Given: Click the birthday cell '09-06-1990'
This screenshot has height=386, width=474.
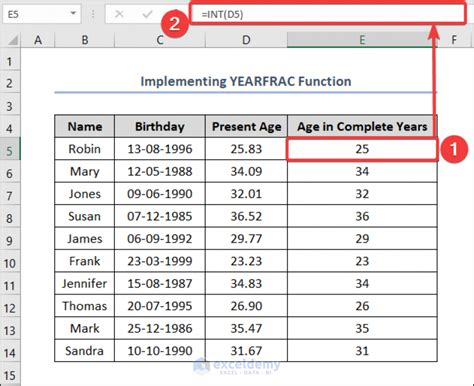Looking at the screenshot, I should tap(160, 194).
